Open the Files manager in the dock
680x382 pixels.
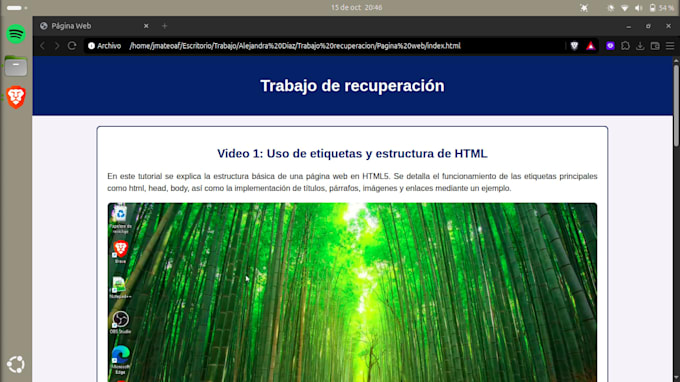coord(16,66)
